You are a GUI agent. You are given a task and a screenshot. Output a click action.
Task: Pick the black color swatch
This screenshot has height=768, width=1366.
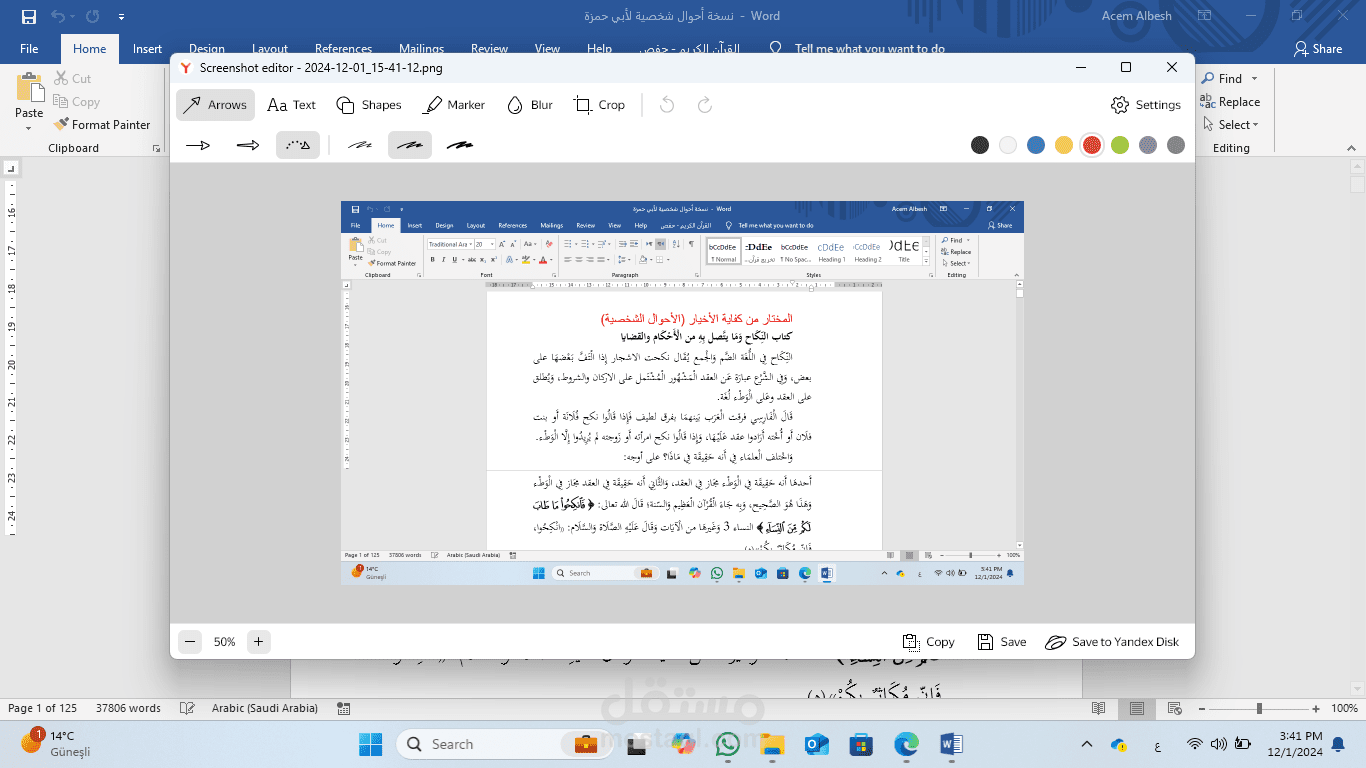(980, 145)
